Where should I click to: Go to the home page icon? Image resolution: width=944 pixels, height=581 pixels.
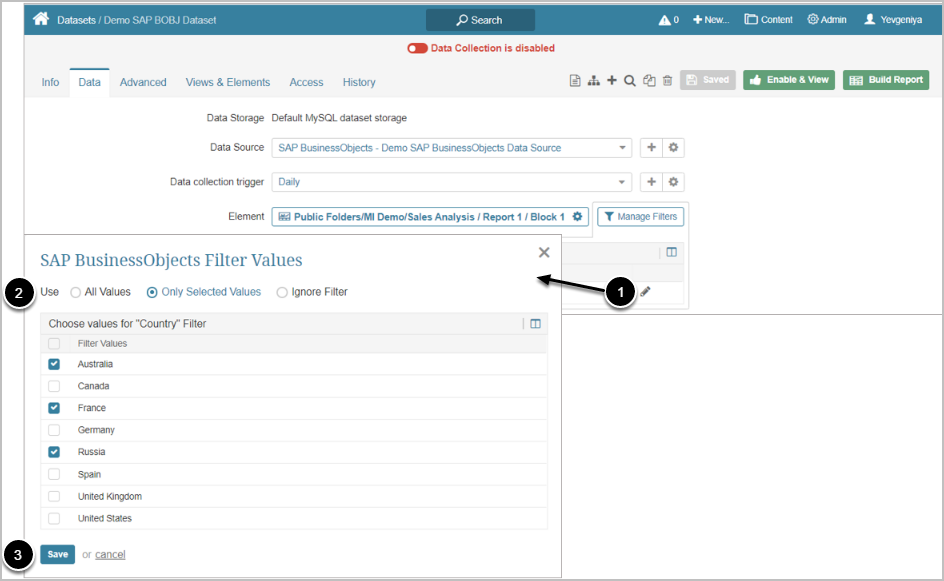[41, 19]
